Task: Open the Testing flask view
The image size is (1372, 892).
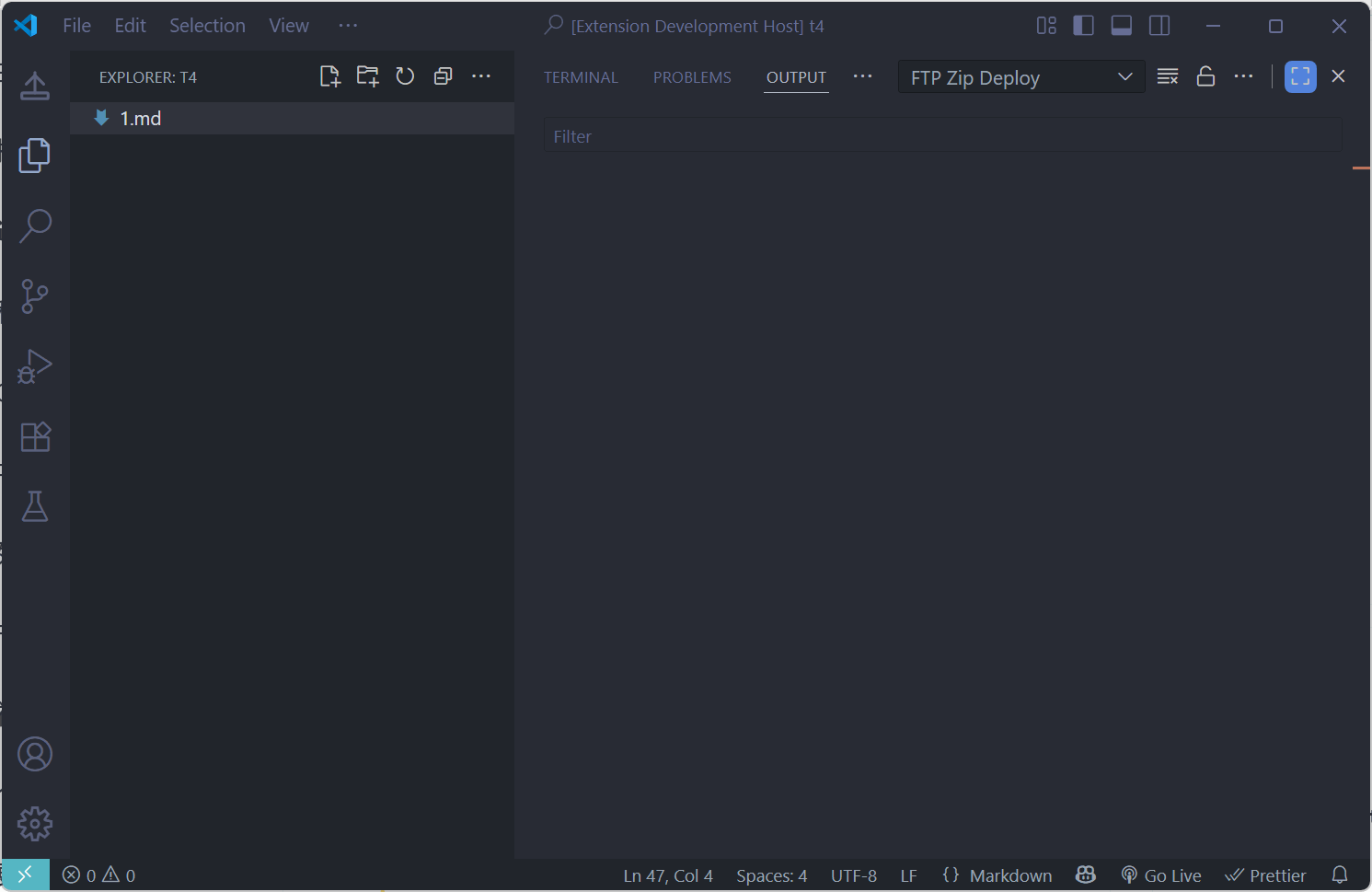Action: coord(35,506)
